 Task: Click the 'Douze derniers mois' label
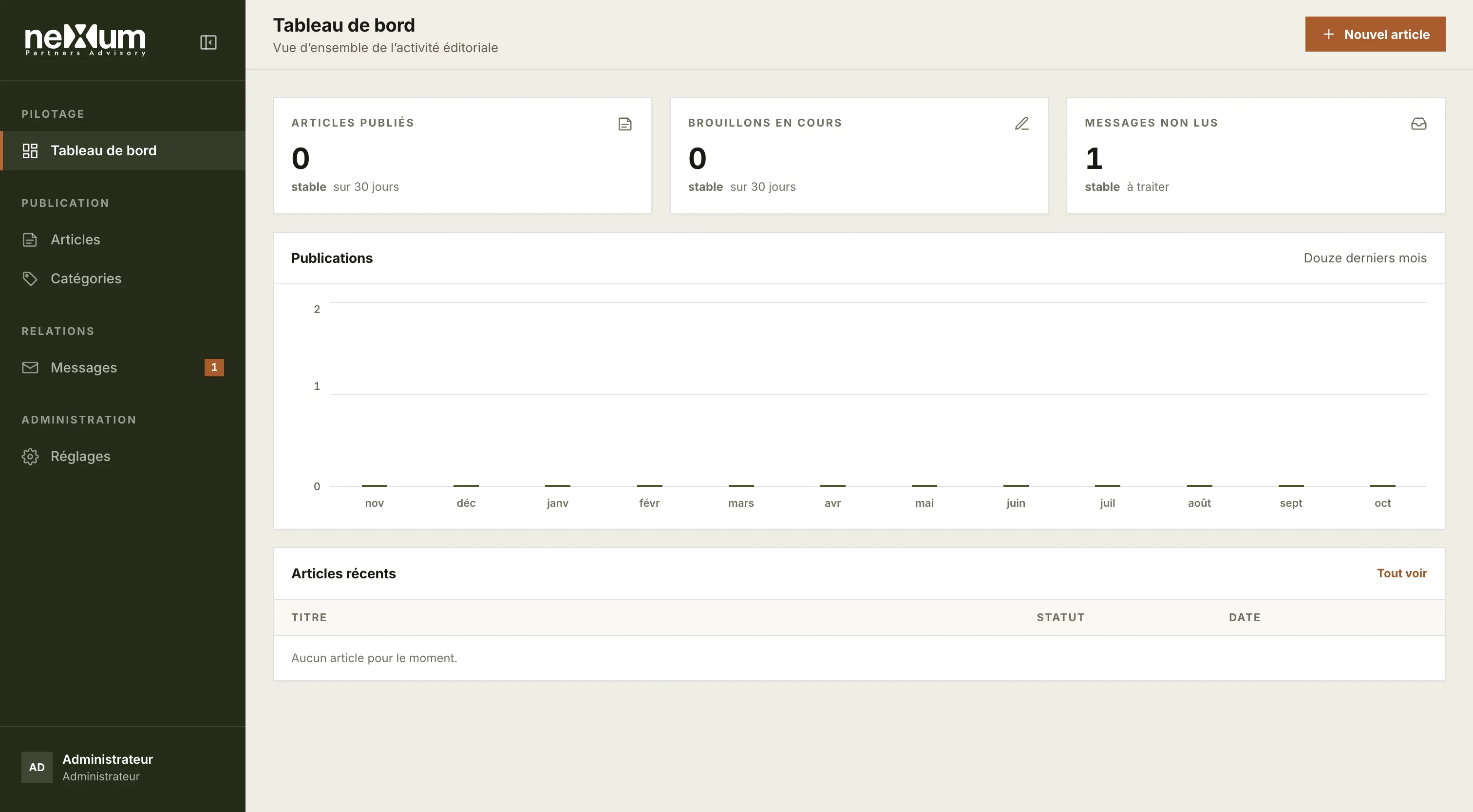(x=1365, y=258)
